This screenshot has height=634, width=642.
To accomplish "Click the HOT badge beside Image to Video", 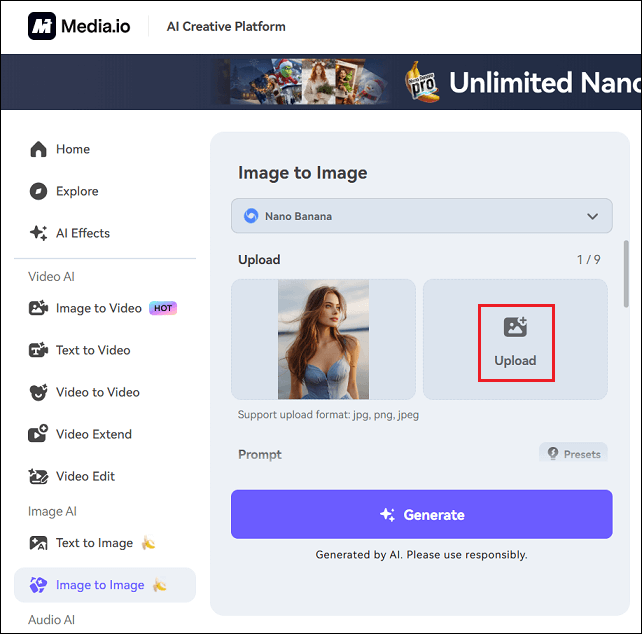I will (x=163, y=308).
